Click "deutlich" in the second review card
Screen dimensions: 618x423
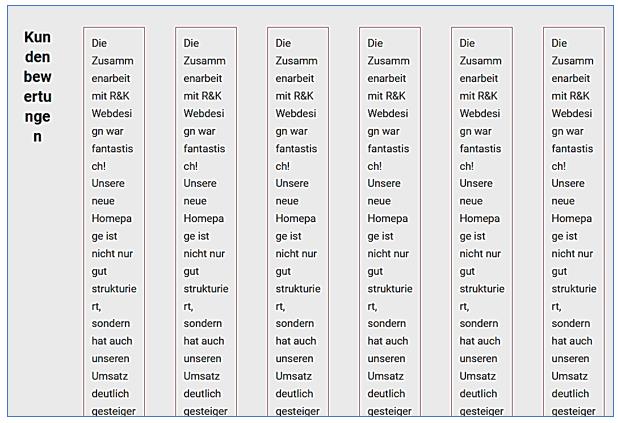point(203,394)
